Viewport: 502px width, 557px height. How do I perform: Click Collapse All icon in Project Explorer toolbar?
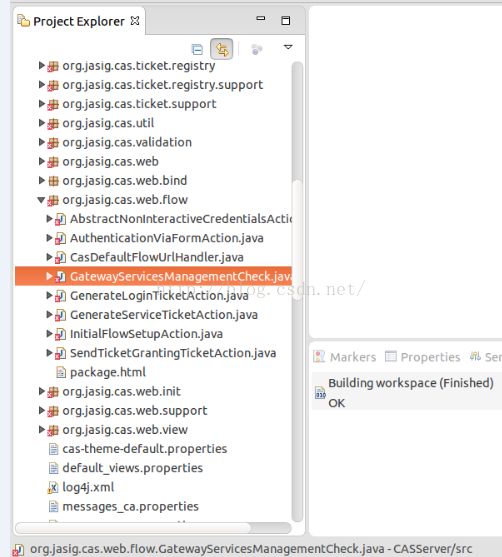point(197,49)
